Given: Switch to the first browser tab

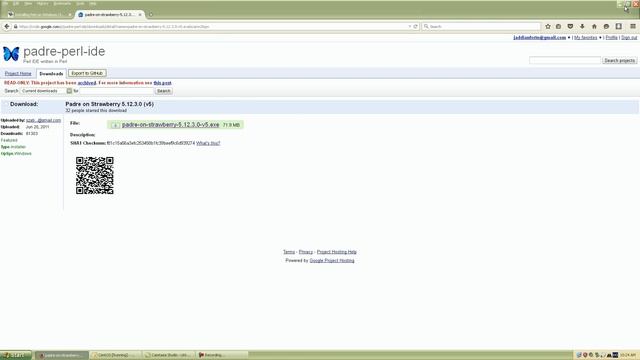Looking at the screenshot, I should pos(40,14).
